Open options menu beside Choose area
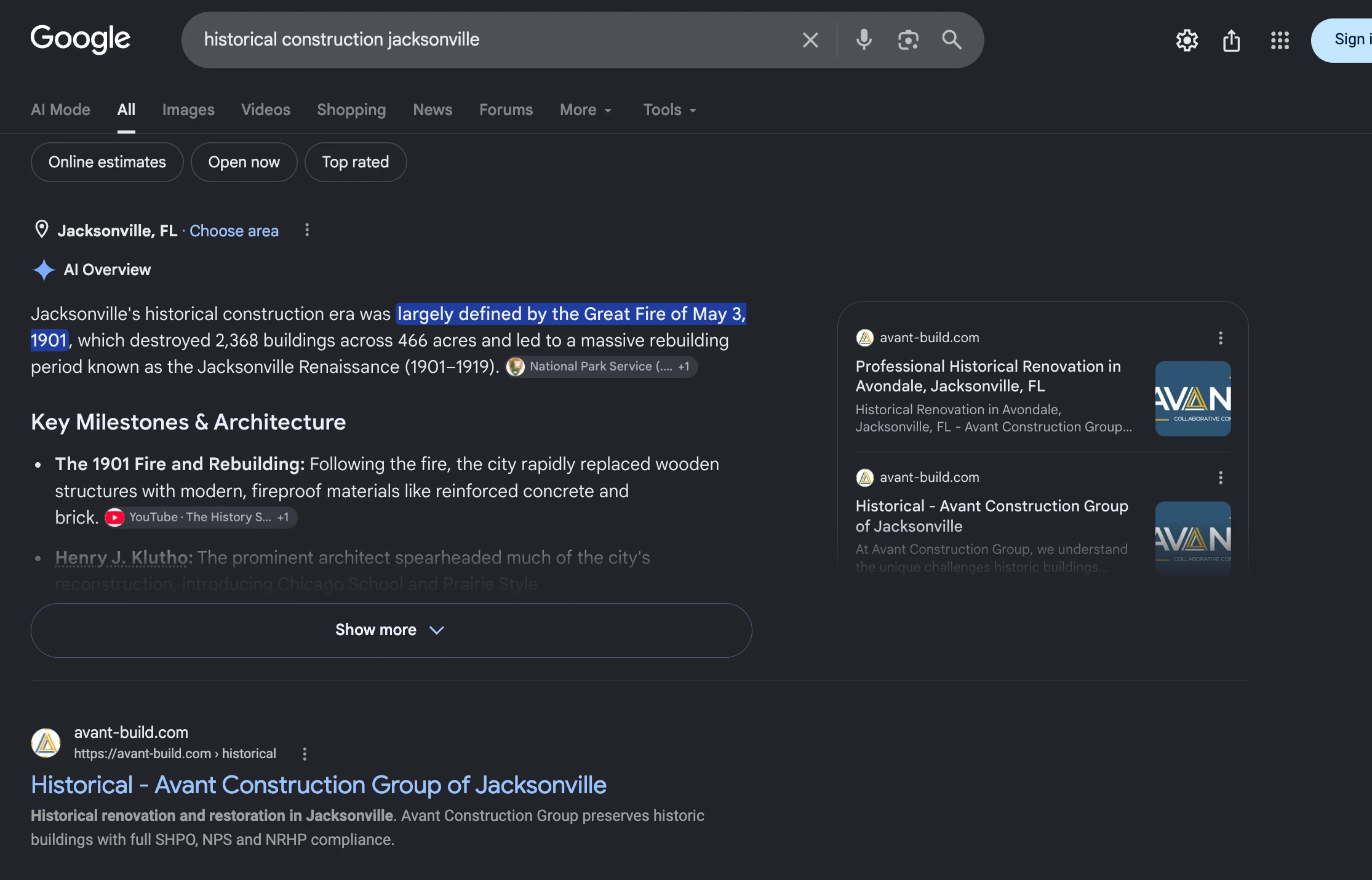Viewport: 1372px width, 880px height. point(307,230)
